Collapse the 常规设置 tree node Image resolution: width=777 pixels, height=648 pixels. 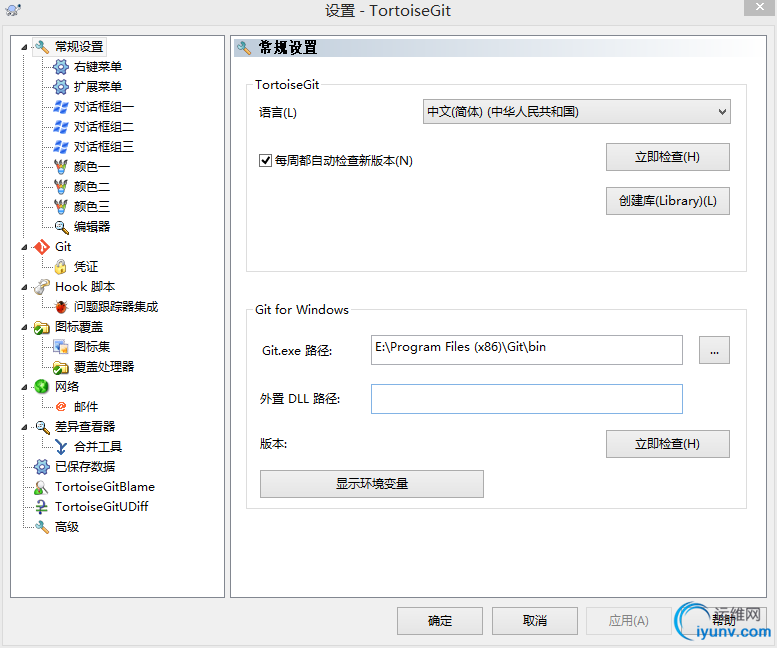coord(24,48)
